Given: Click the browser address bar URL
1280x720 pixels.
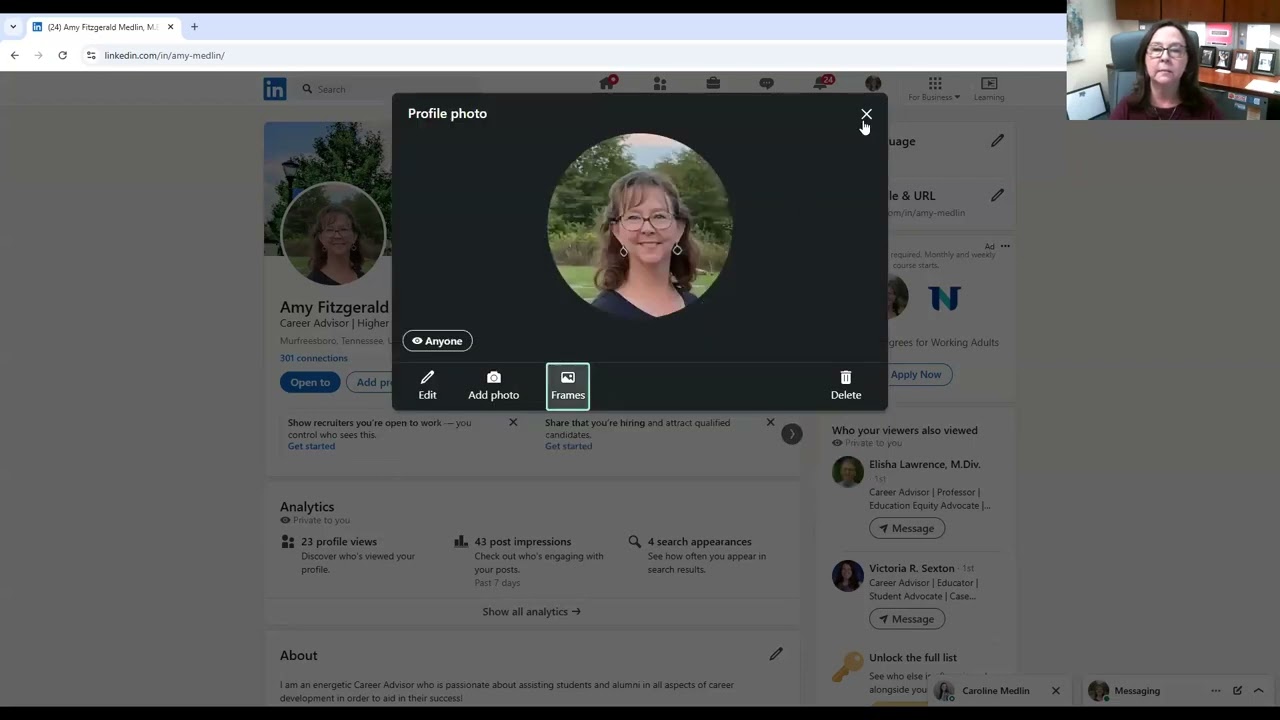Looking at the screenshot, I should (164, 55).
